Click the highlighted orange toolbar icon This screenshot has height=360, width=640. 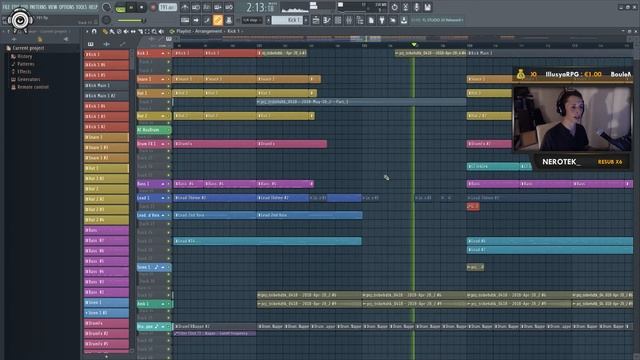pyautogui.click(x=218, y=20)
